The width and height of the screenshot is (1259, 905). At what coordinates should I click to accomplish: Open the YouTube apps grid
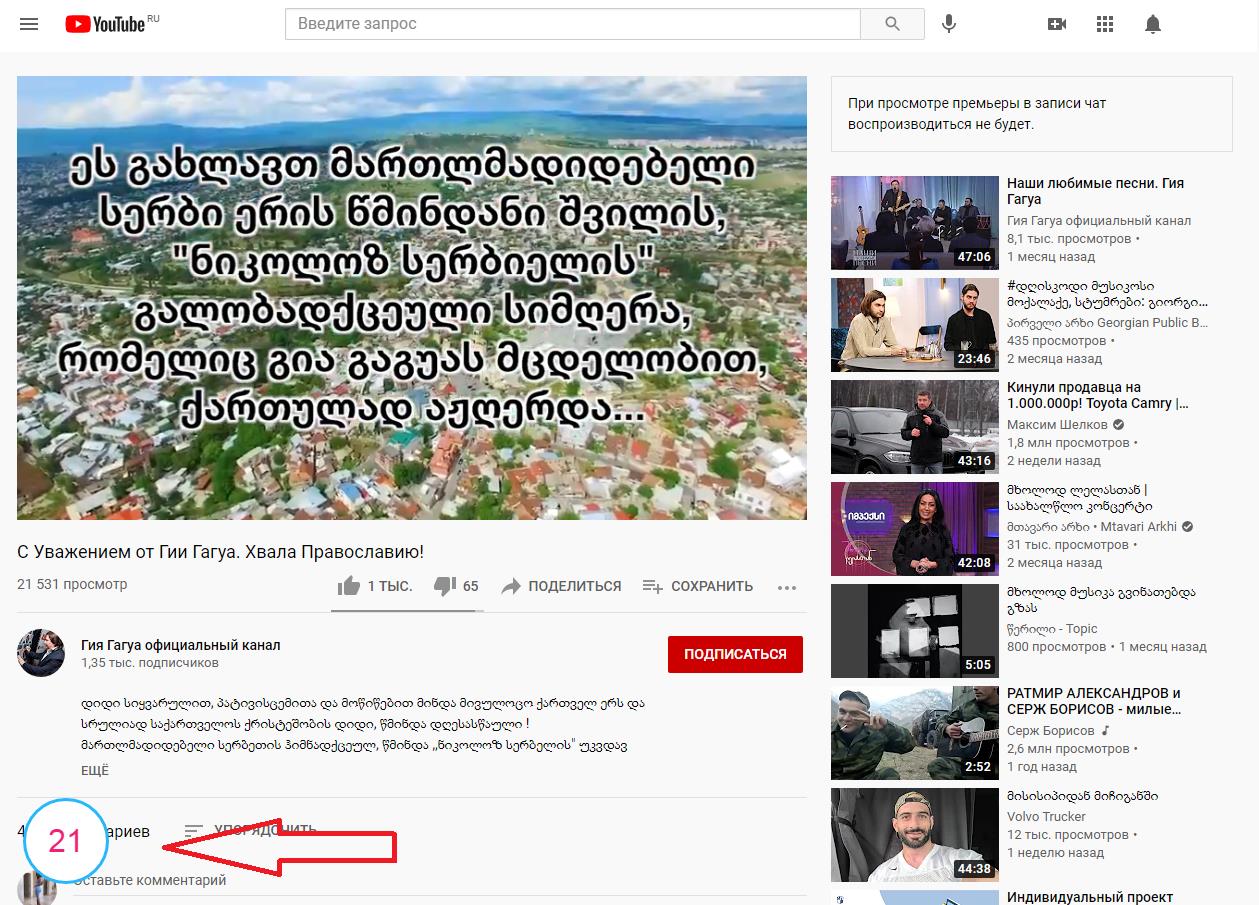[x=1105, y=24]
